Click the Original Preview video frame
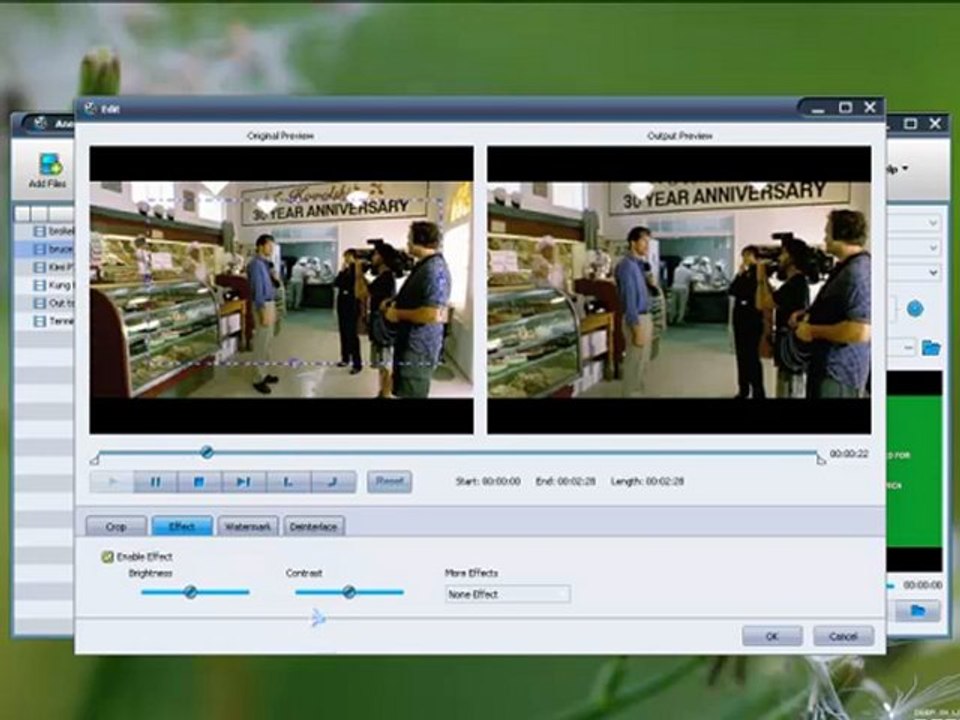The width and height of the screenshot is (960, 720). (282, 290)
